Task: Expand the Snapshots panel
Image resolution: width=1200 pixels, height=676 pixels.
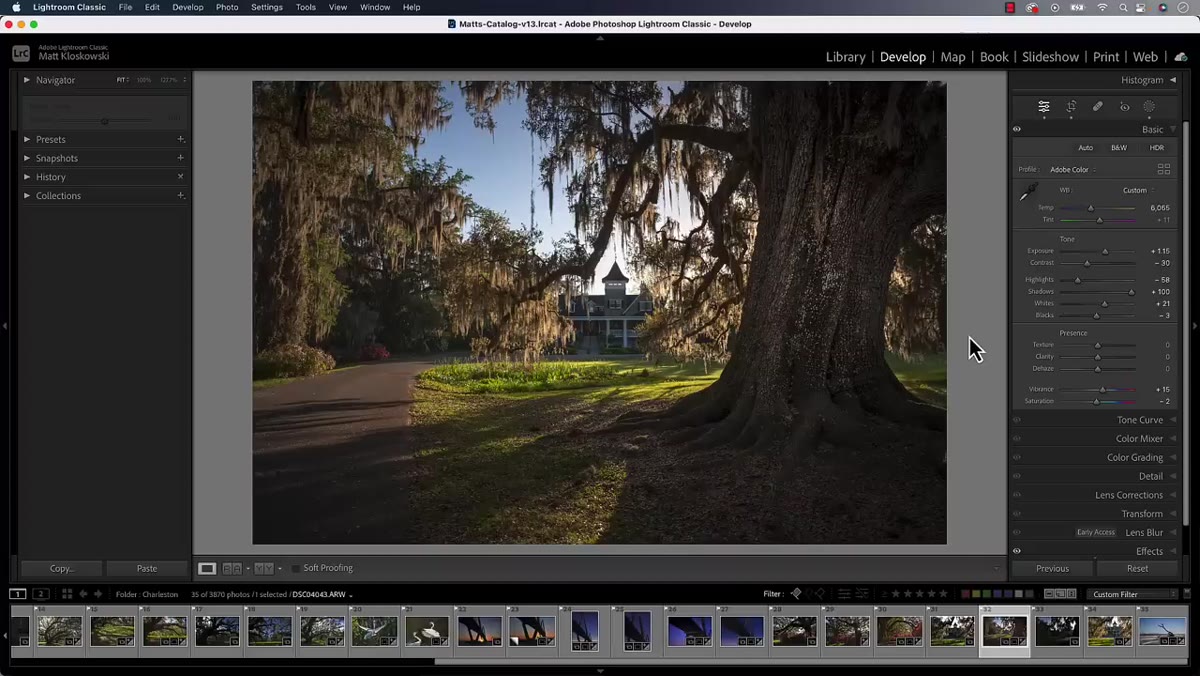Action: [x=27, y=158]
